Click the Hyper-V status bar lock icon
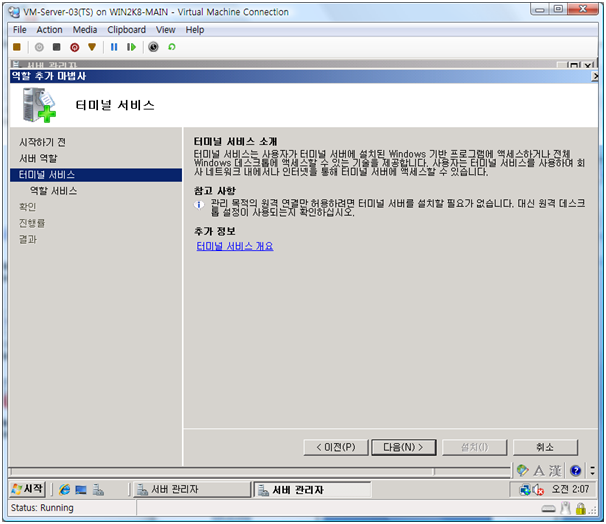 tap(580, 509)
